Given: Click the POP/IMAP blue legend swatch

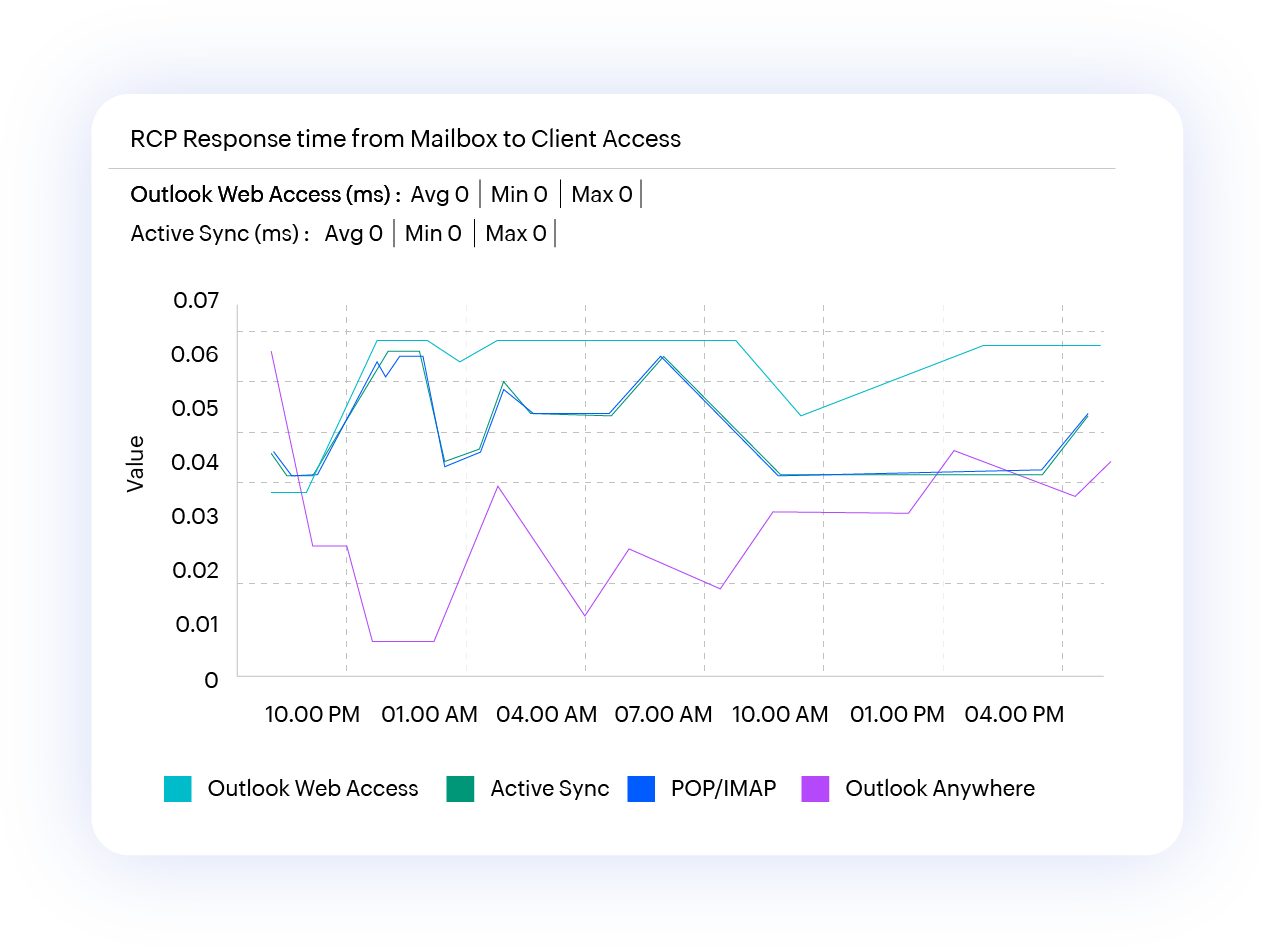Looking at the screenshot, I should (x=640, y=789).
